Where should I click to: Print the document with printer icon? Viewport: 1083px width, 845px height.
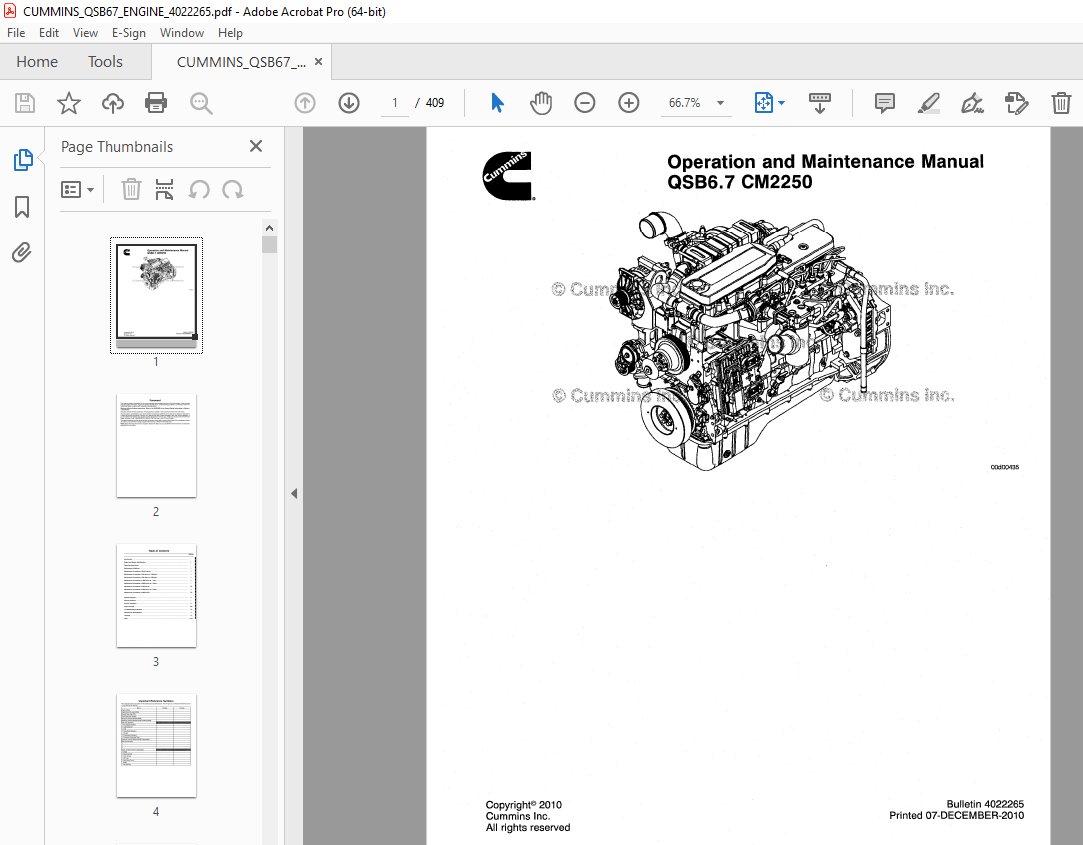pyautogui.click(x=156, y=103)
